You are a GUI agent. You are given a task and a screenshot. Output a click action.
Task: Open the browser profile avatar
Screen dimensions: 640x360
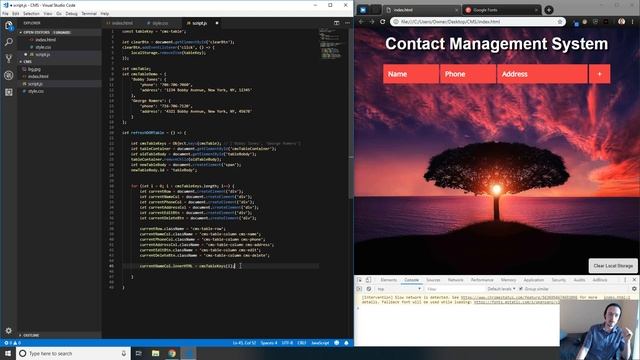[621, 22]
